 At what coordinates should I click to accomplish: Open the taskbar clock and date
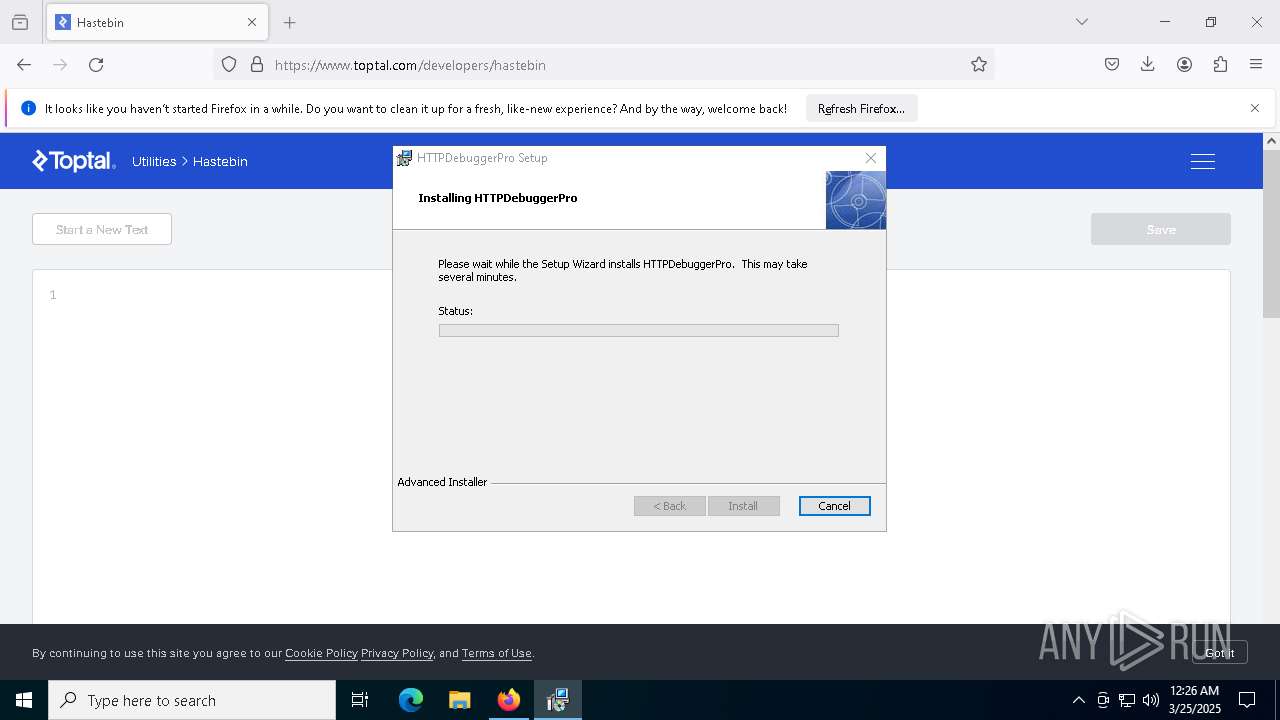pyautogui.click(x=1194, y=700)
